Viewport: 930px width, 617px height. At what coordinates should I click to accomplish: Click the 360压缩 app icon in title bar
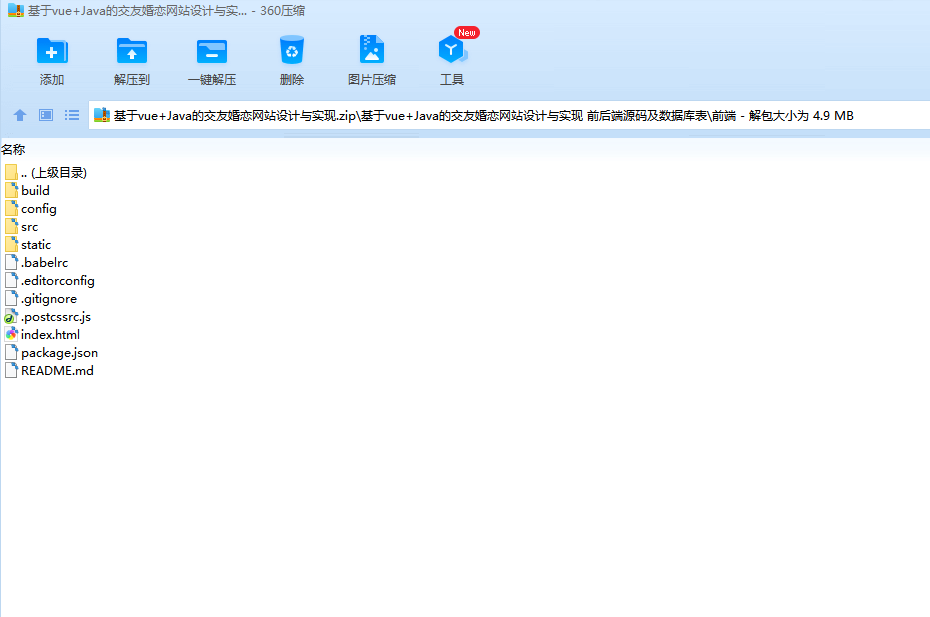(15, 11)
